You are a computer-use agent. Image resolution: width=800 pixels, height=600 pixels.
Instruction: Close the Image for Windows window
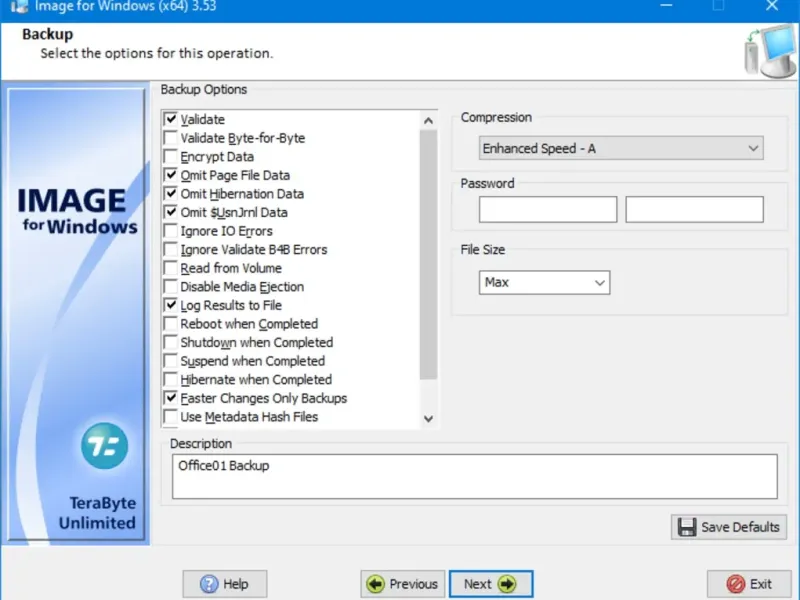(772, 6)
